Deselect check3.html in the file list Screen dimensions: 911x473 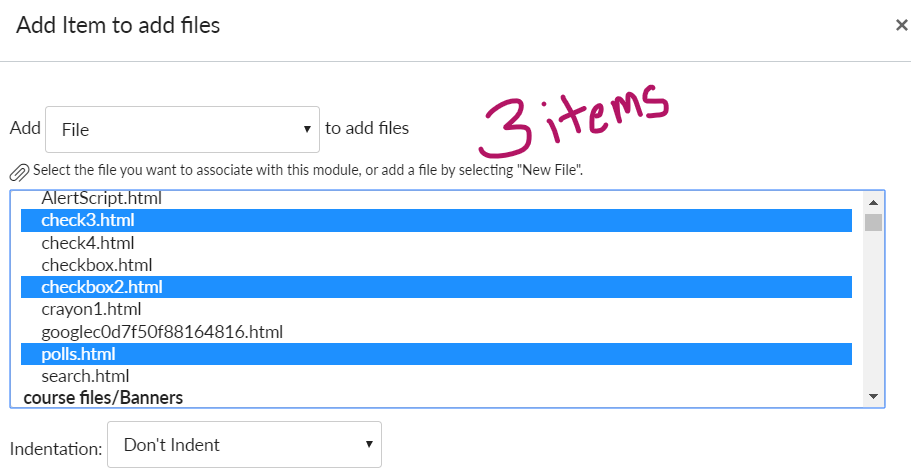(88, 220)
